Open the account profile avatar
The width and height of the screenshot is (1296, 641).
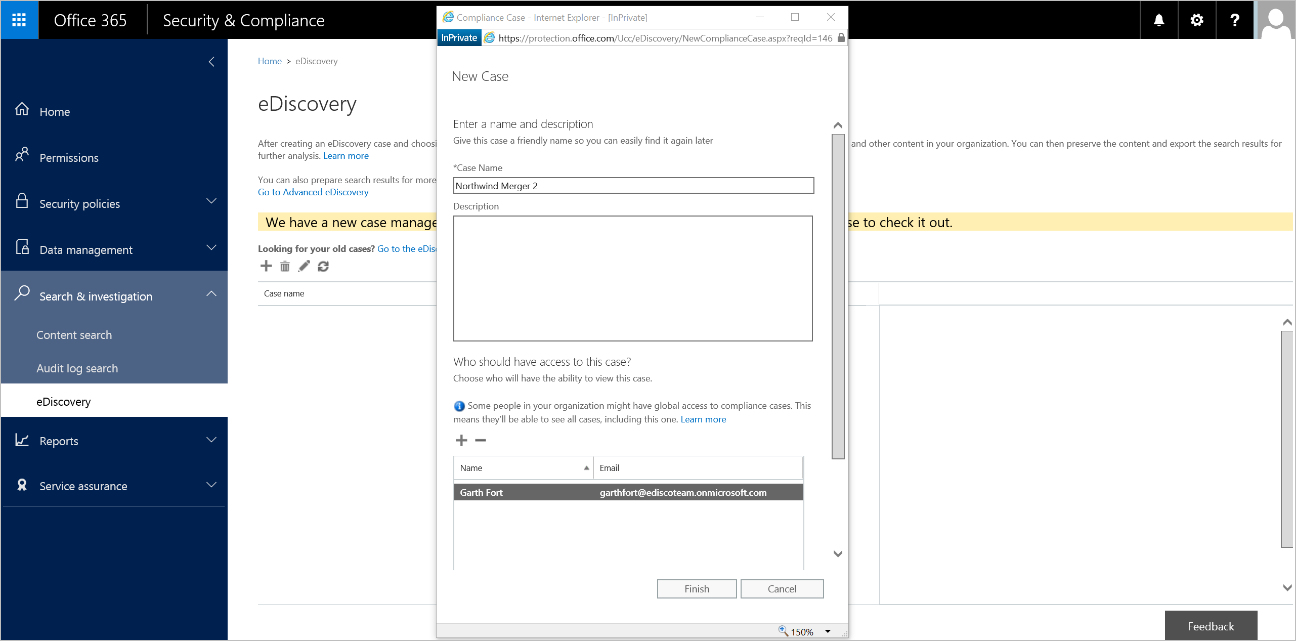pyautogui.click(x=1275, y=19)
